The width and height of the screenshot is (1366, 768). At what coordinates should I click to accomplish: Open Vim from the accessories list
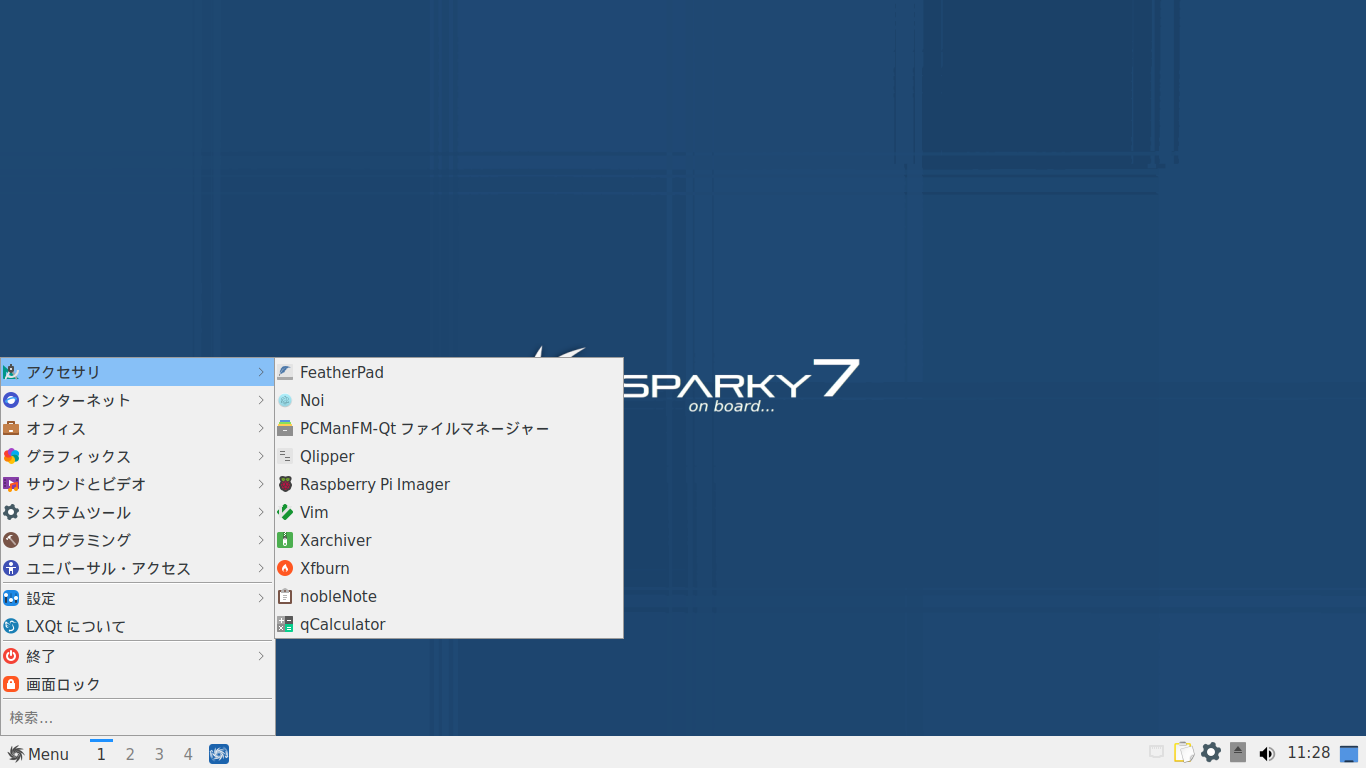(449, 512)
